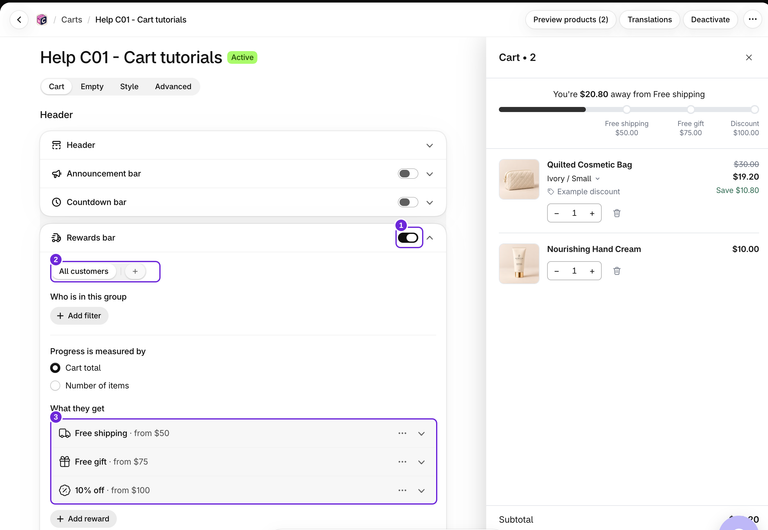Open Translations
768x530 pixels.
[649, 20]
